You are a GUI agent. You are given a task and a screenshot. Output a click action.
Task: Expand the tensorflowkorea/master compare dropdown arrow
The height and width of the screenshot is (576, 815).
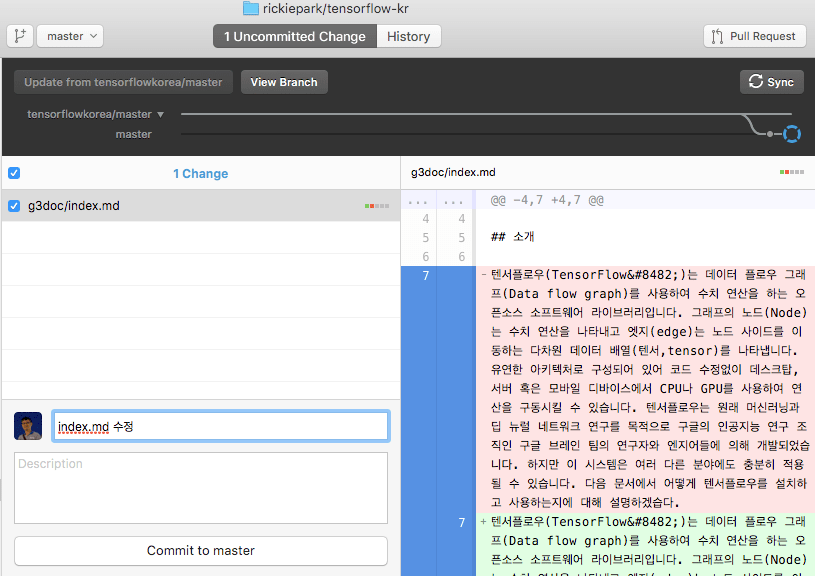[161, 114]
